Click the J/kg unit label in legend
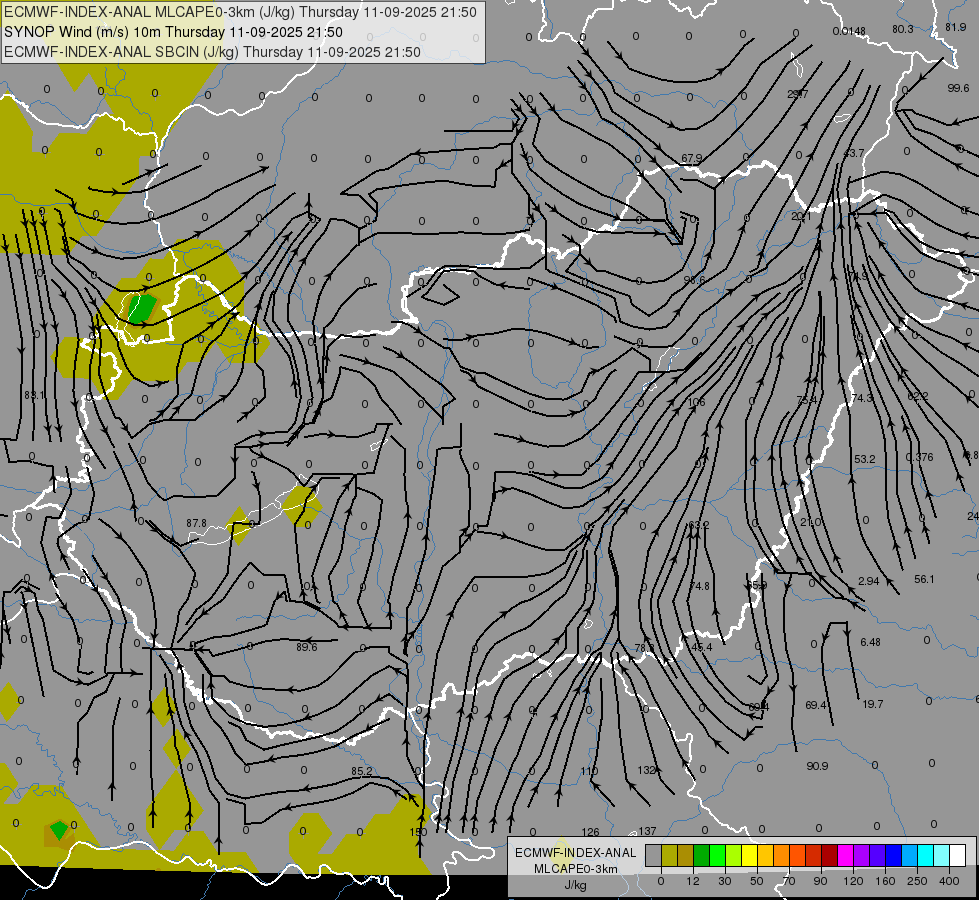Screen dimensions: 979x900 (x=576, y=885)
